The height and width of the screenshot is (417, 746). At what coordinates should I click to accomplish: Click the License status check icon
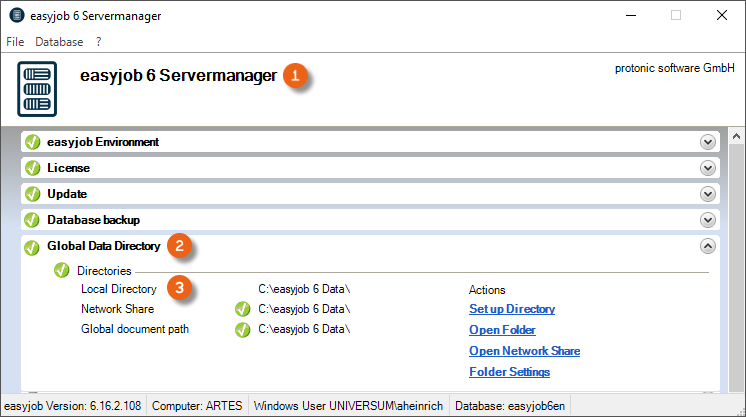[32, 168]
